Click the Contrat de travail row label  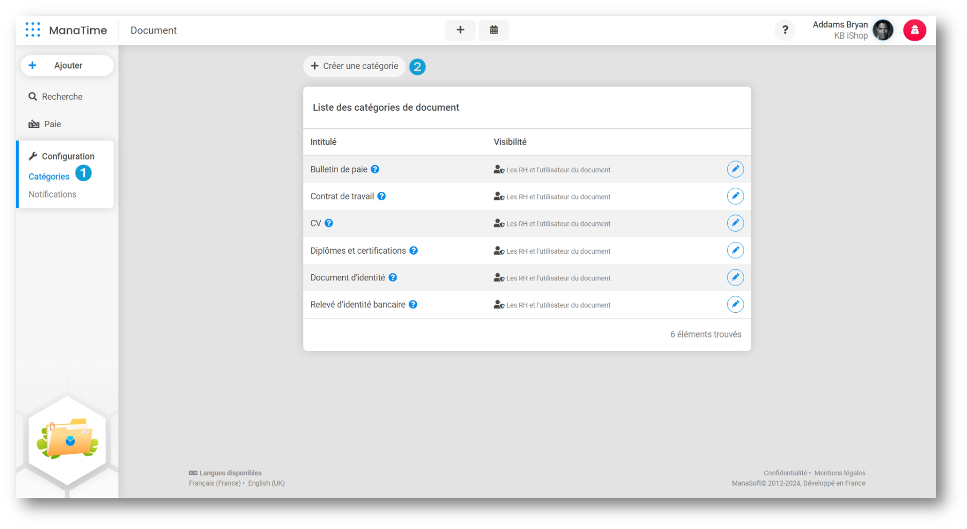click(342, 196)
